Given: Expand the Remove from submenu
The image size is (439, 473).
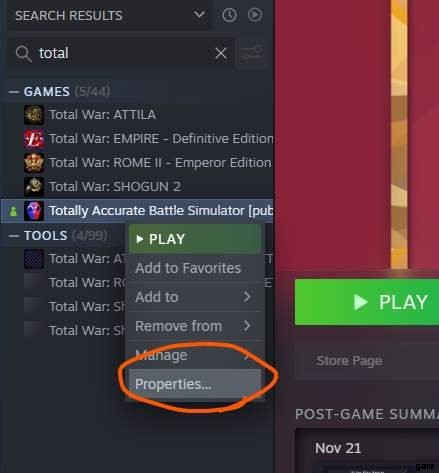Looking at the screenshot, I should [x=194, y=326].
